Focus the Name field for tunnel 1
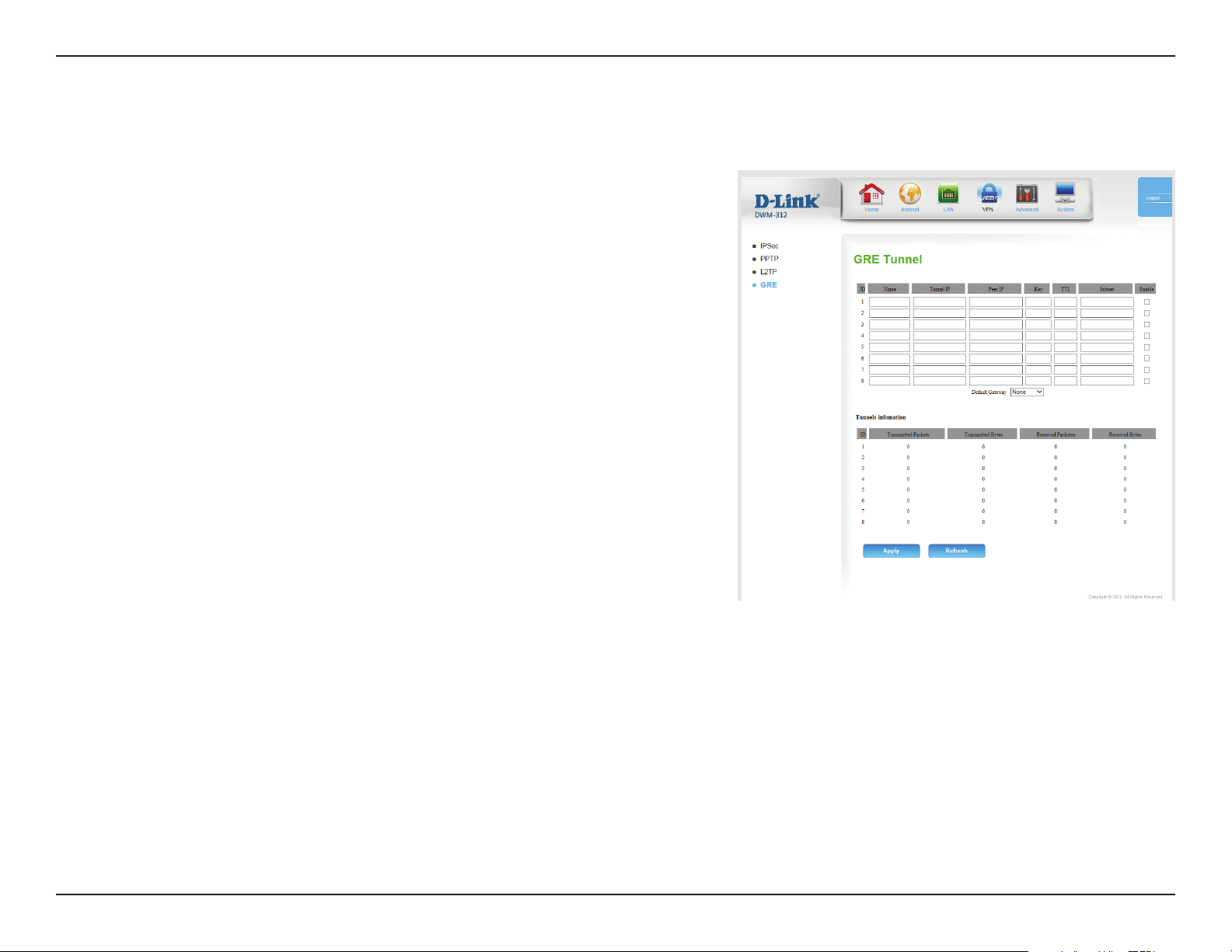Screen dimensions: 1232x952 (x=889, y=302)
